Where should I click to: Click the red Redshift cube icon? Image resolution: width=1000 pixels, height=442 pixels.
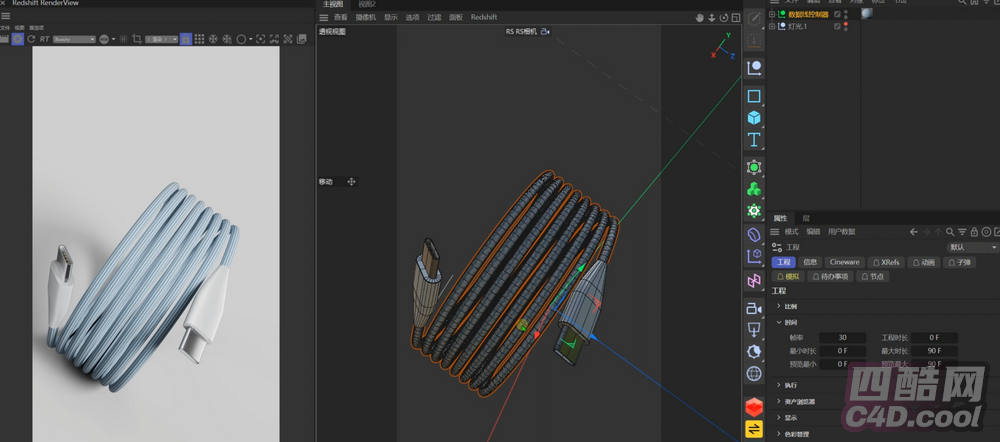point(754,406)
